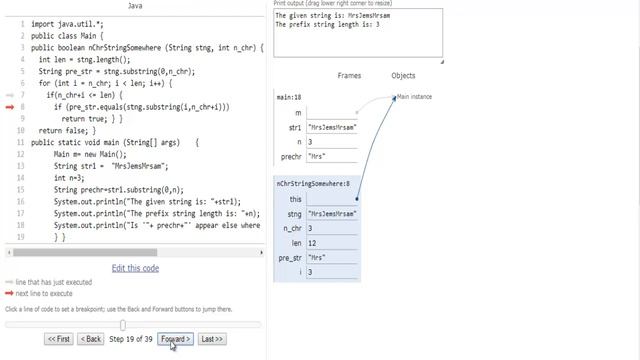Click the Forward button
640x360 pixels.
pyautogui.click(x=176, y=339)
